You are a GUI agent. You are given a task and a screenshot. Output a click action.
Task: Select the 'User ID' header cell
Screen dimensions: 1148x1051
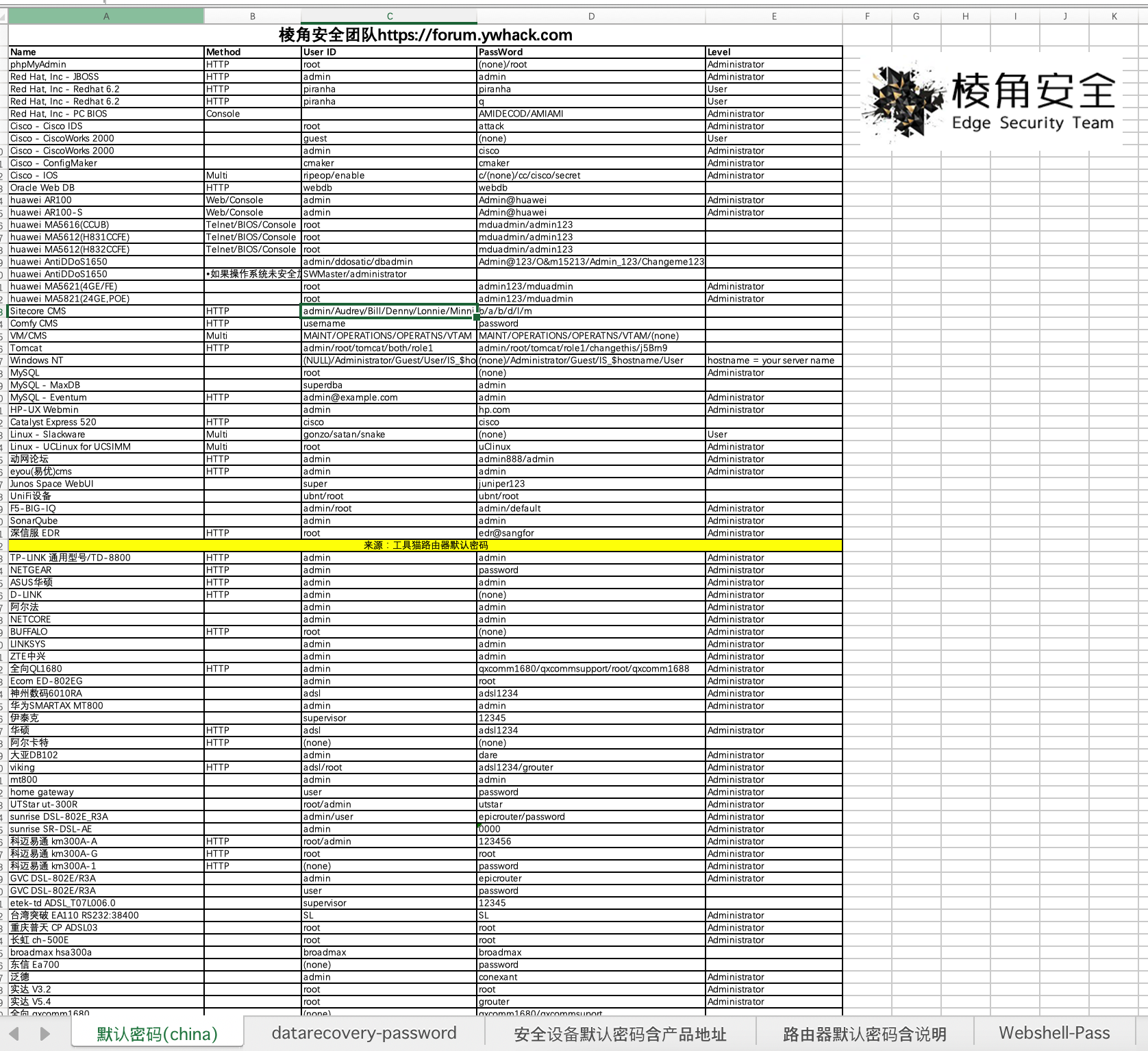tap(389, 52)
